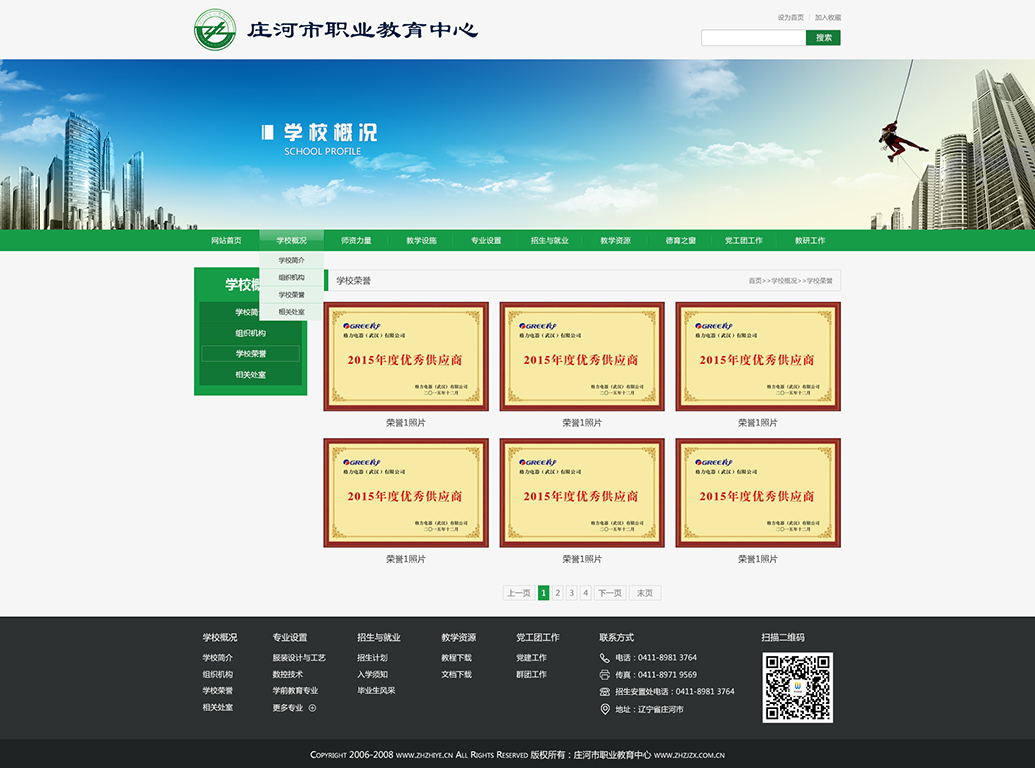
Task: Open the 学校概况 menu in the green navigation bar
Action: click(291, 241)
